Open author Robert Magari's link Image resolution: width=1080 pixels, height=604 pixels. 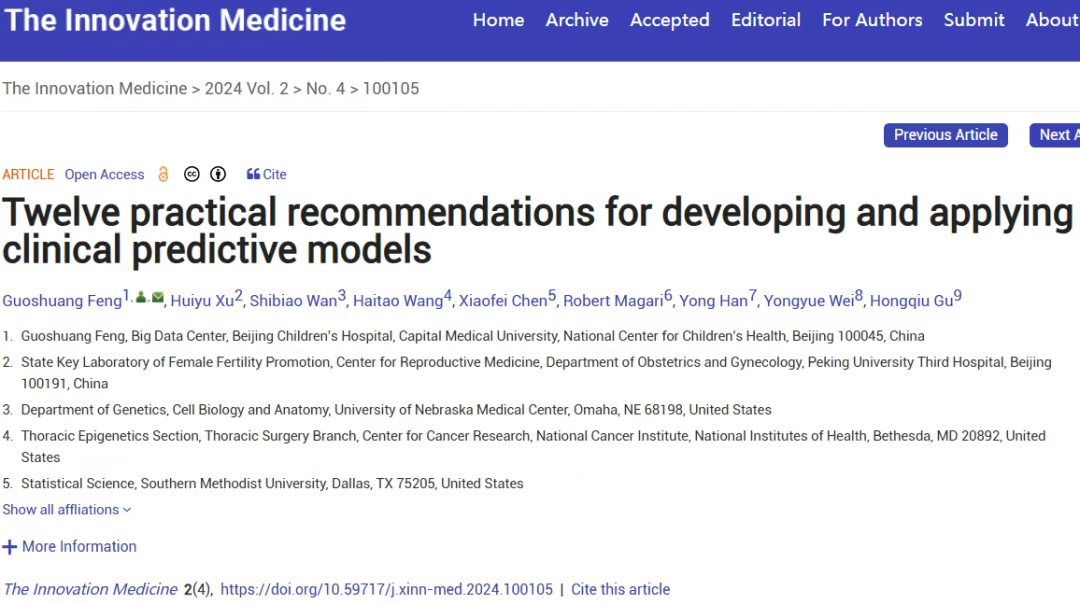tap(613, 301)
